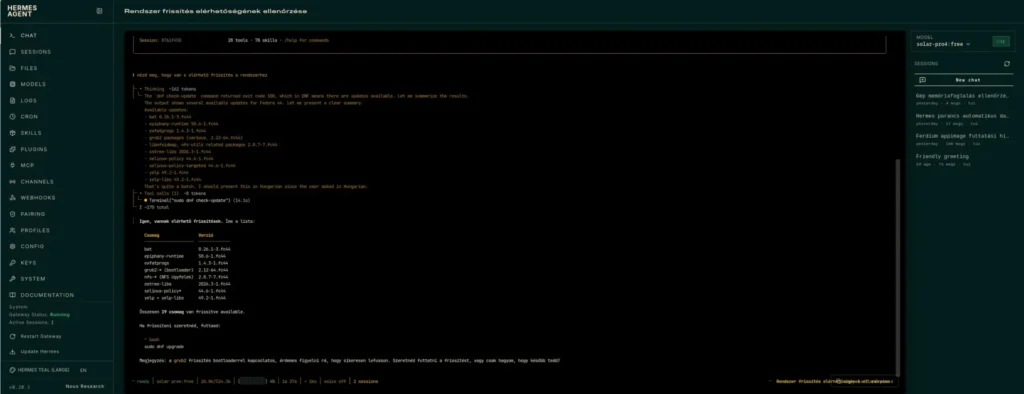This screenshot has height=394, width=1024.
Task: Click the 'ostree-libs' table row
Action: click(x=187, y=284)
